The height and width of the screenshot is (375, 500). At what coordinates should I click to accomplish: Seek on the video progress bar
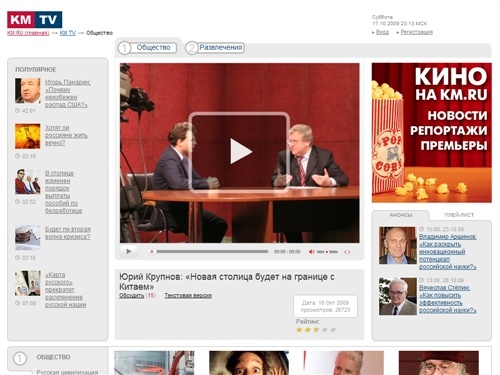(212, 252)
